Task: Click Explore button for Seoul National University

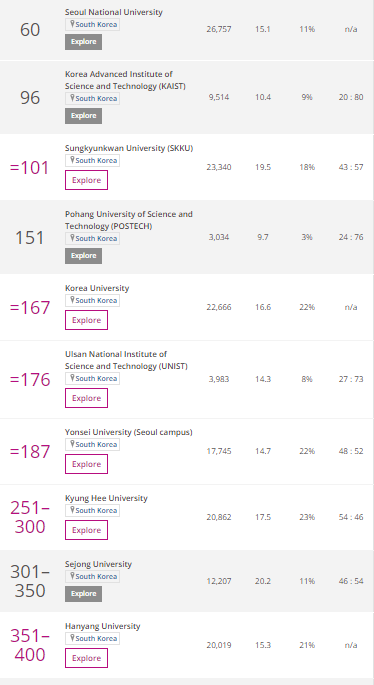Action: click(x=83, y=42)
